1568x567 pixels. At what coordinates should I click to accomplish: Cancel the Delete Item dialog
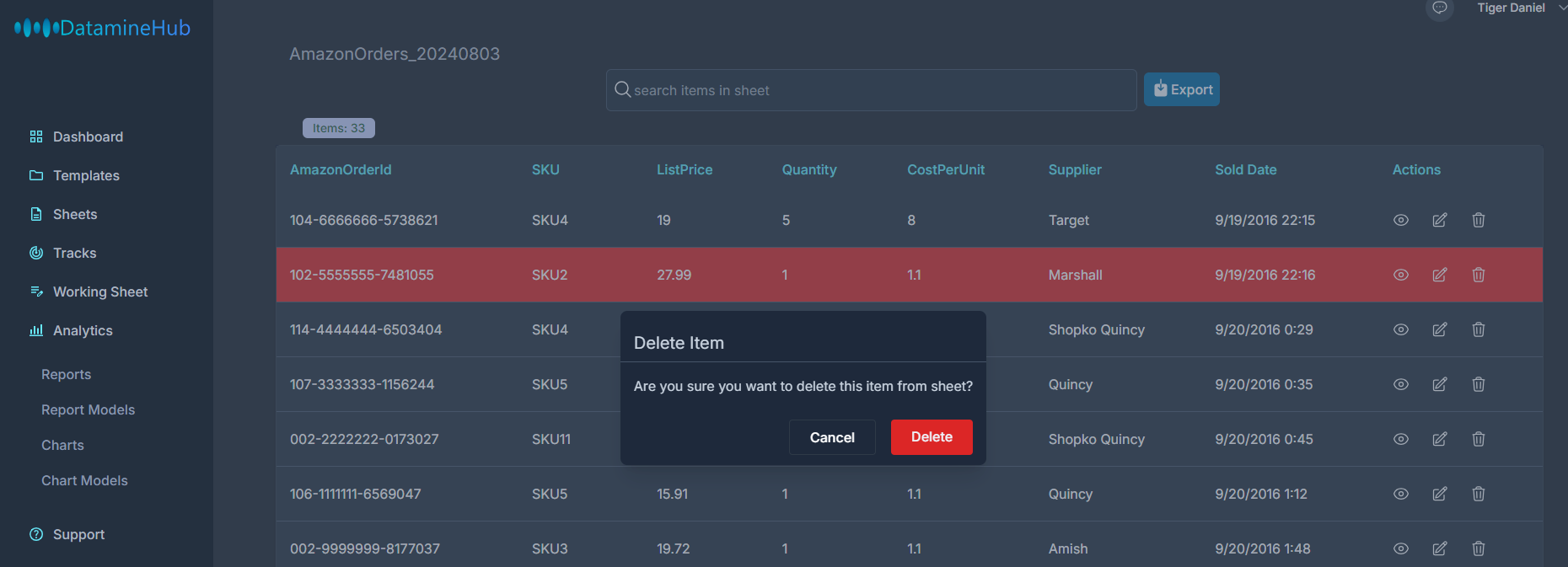832,437
